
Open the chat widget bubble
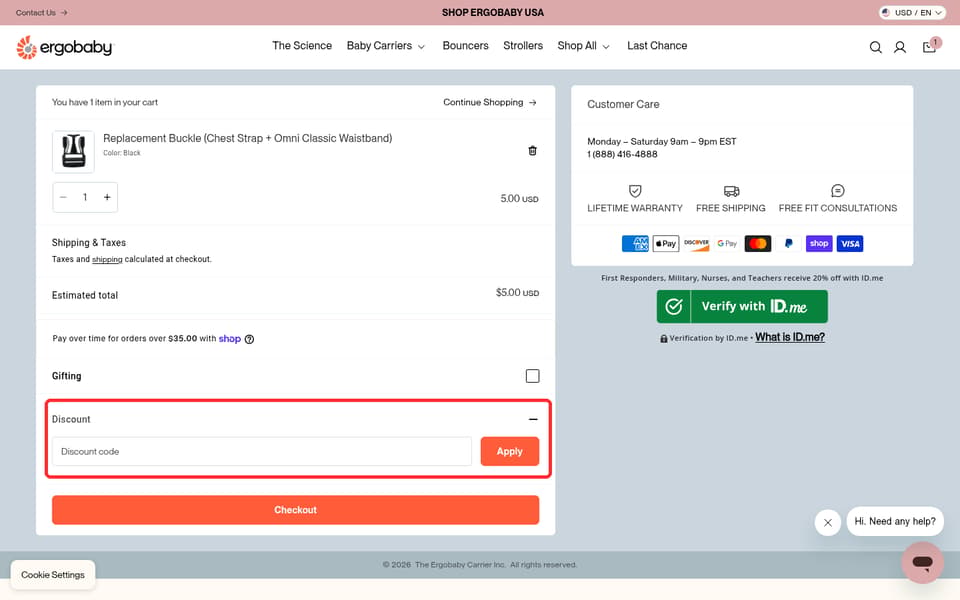coord(922,561)
